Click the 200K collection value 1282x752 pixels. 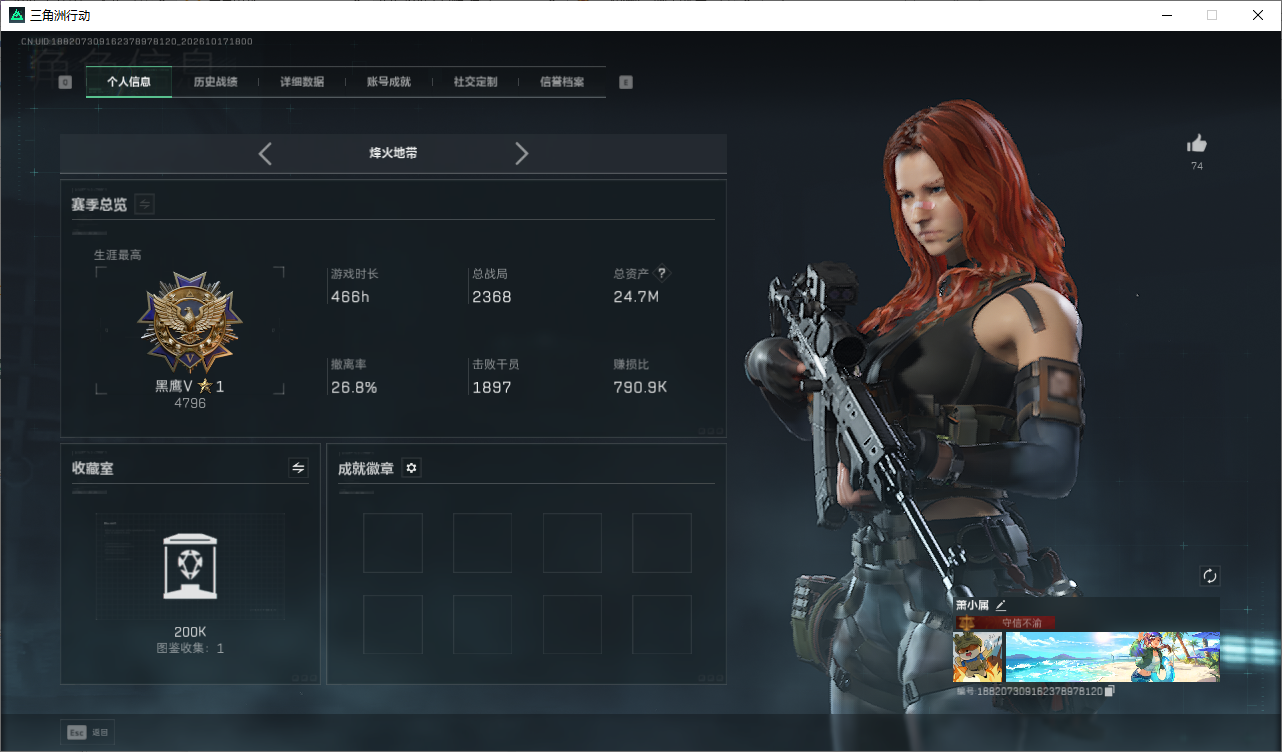(190, 632)
